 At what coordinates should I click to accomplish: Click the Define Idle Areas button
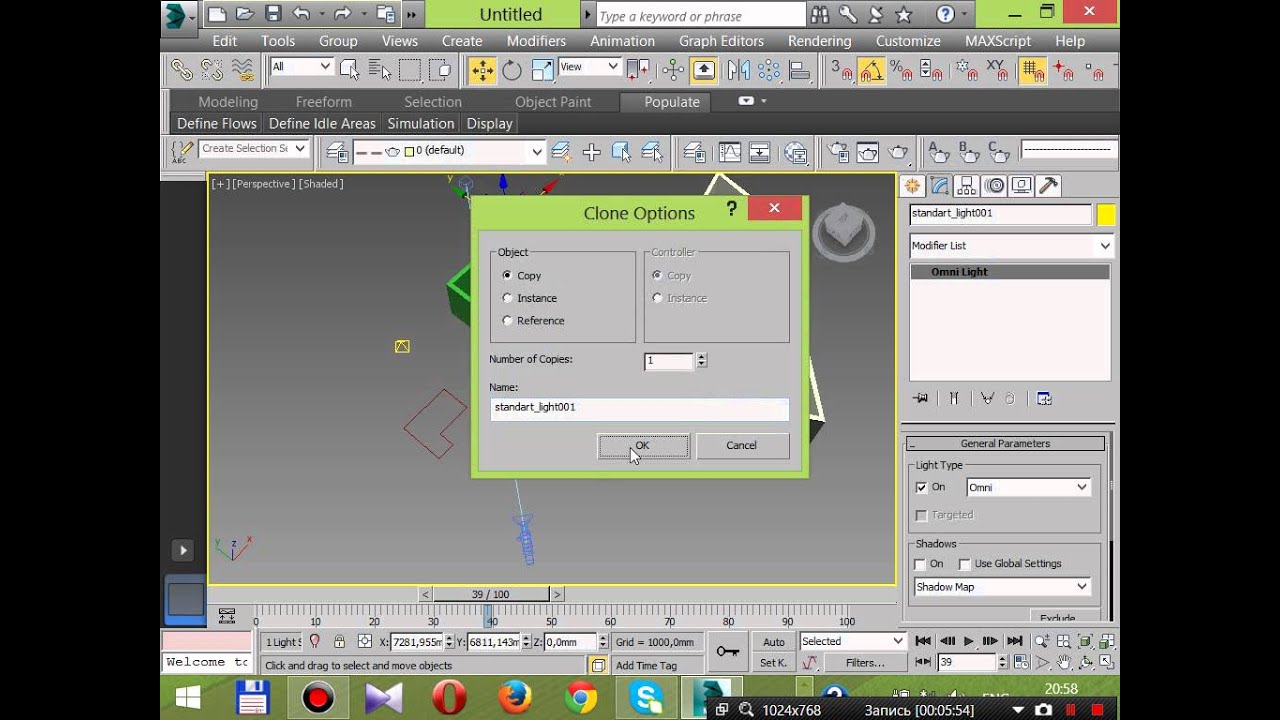tap(322, 124)
